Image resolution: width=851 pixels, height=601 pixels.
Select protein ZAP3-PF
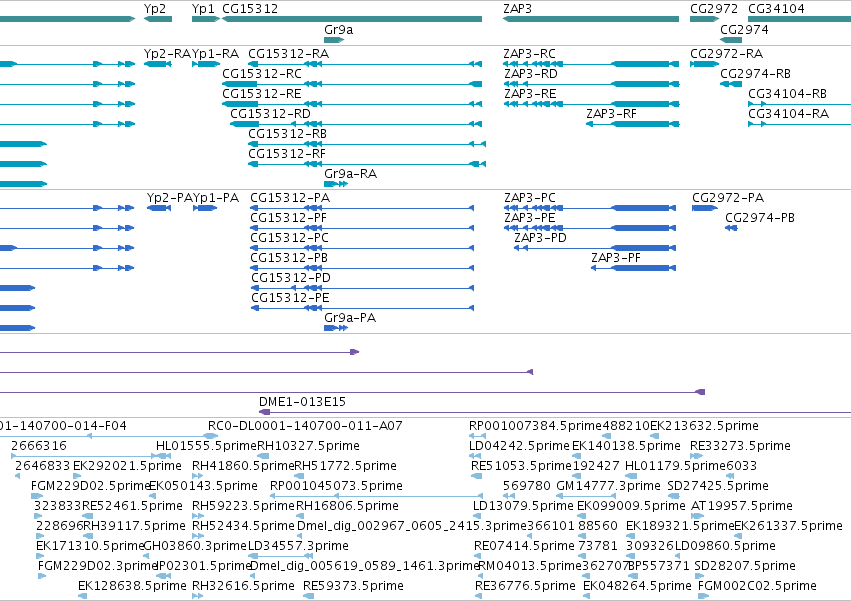click(616, 258)
